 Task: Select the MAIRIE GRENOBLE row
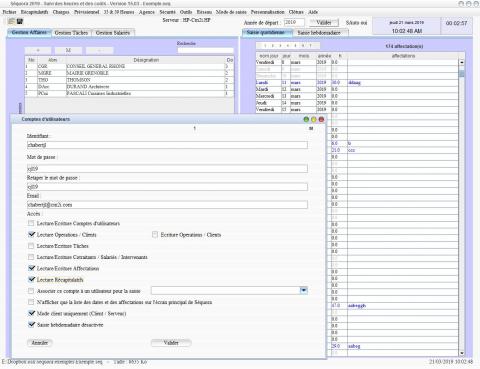click(x=129, y=73)
